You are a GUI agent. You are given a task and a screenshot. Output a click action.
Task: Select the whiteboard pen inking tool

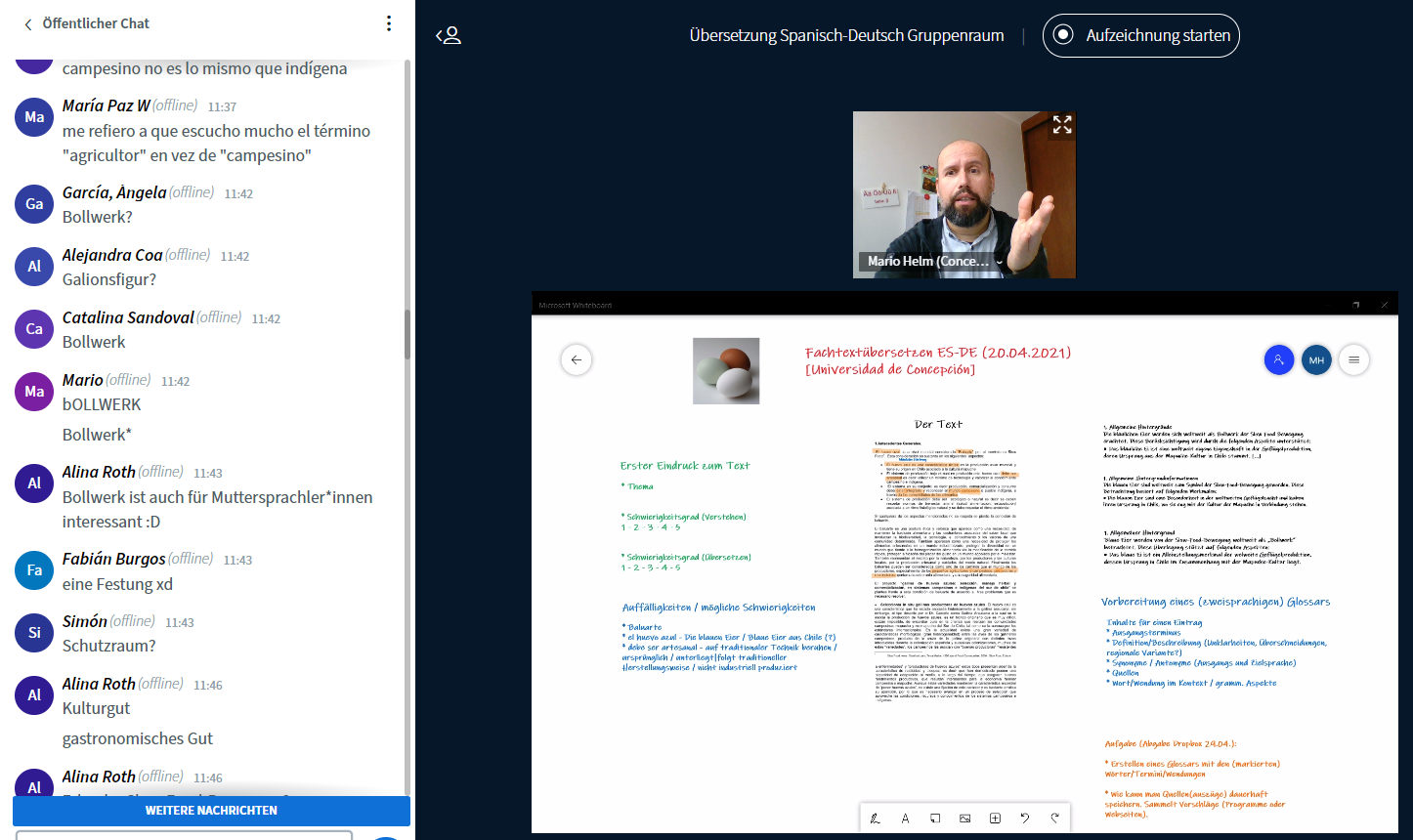tap(876, 819)
